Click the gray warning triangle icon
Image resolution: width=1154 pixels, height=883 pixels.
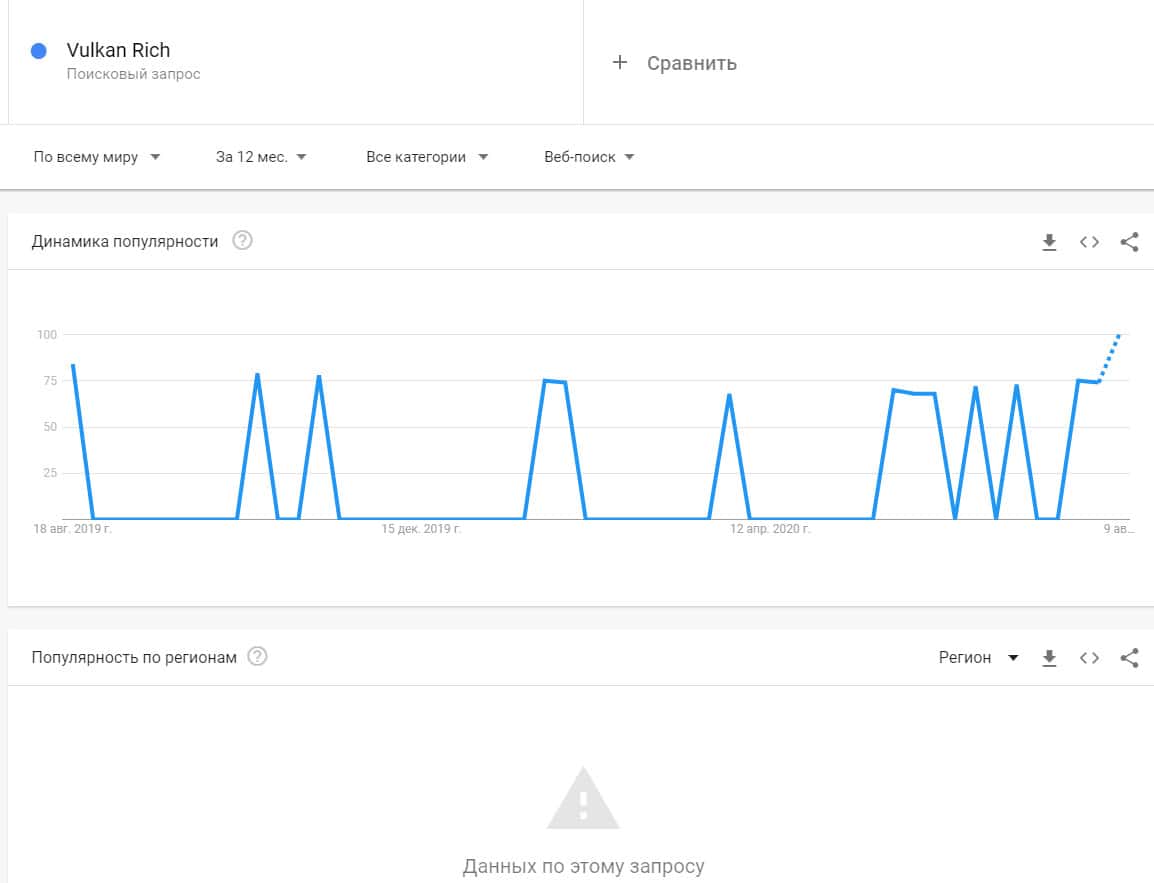pyautogui.click(x=583, y=798)
